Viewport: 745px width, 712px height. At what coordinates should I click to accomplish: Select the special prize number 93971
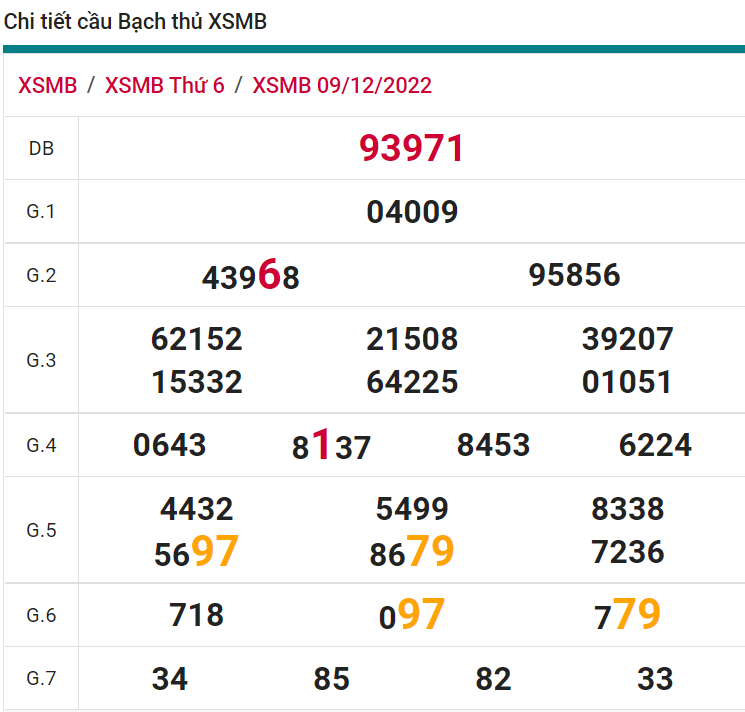(412, 149)
